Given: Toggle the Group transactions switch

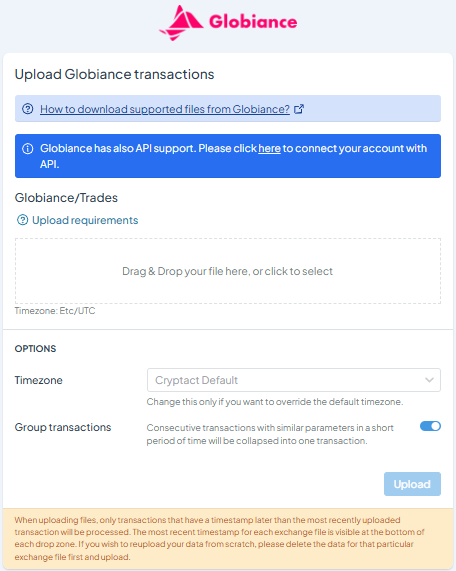Looking at the screenshot, I should click(430, 426).
